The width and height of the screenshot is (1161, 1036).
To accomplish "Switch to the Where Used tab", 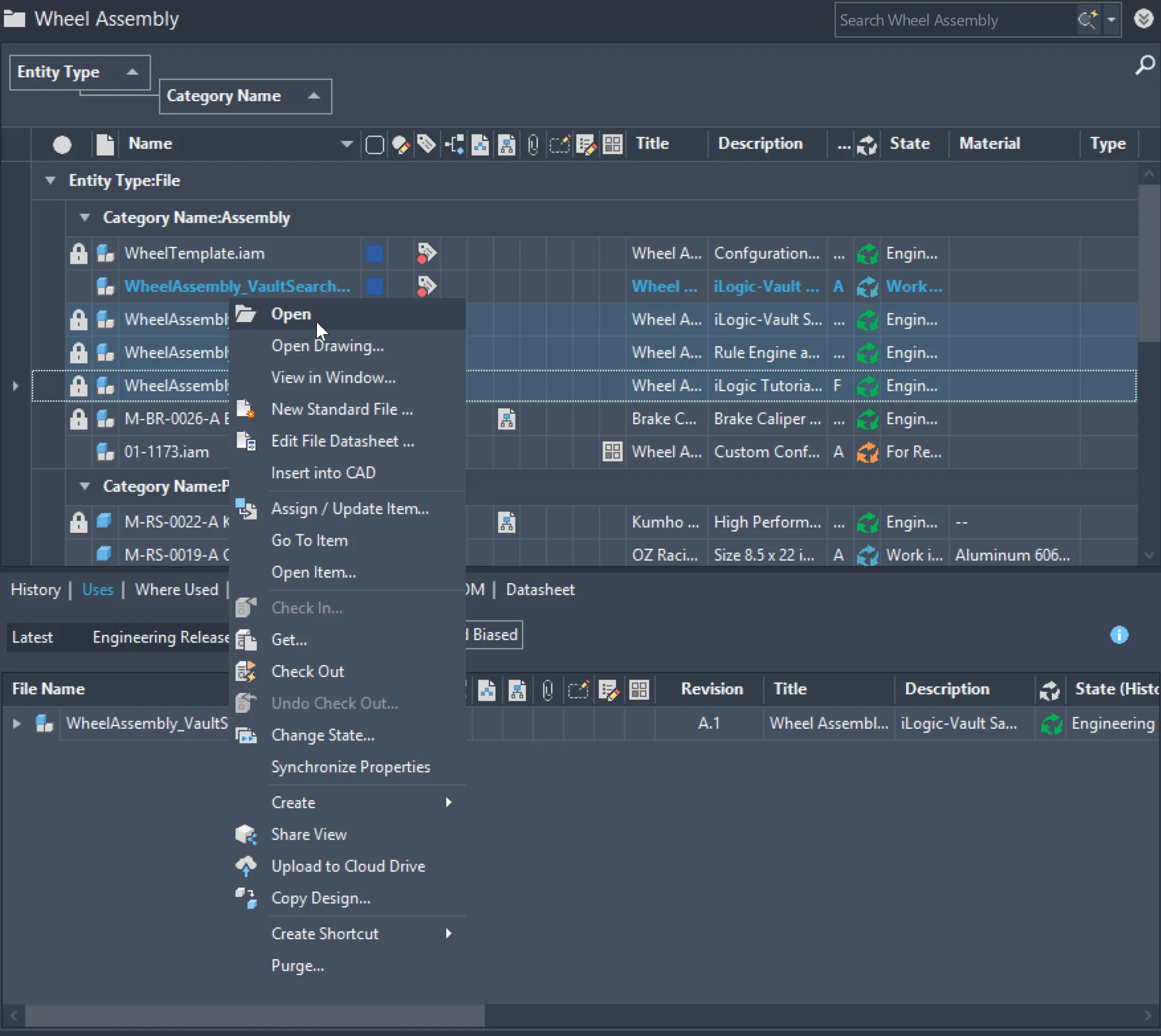I will pos(176,590).
